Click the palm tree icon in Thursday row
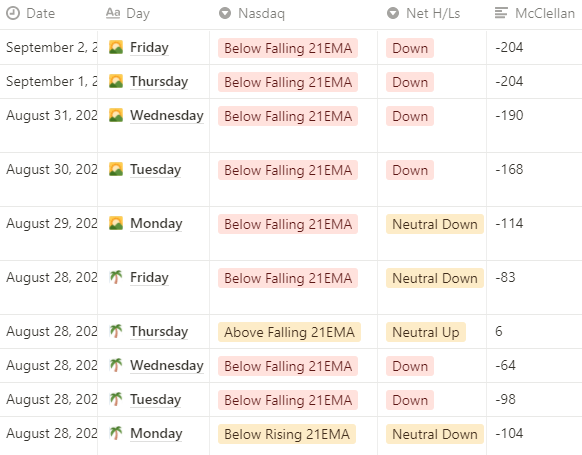This screenshot has width=582, height=455. tap(116, 331)
